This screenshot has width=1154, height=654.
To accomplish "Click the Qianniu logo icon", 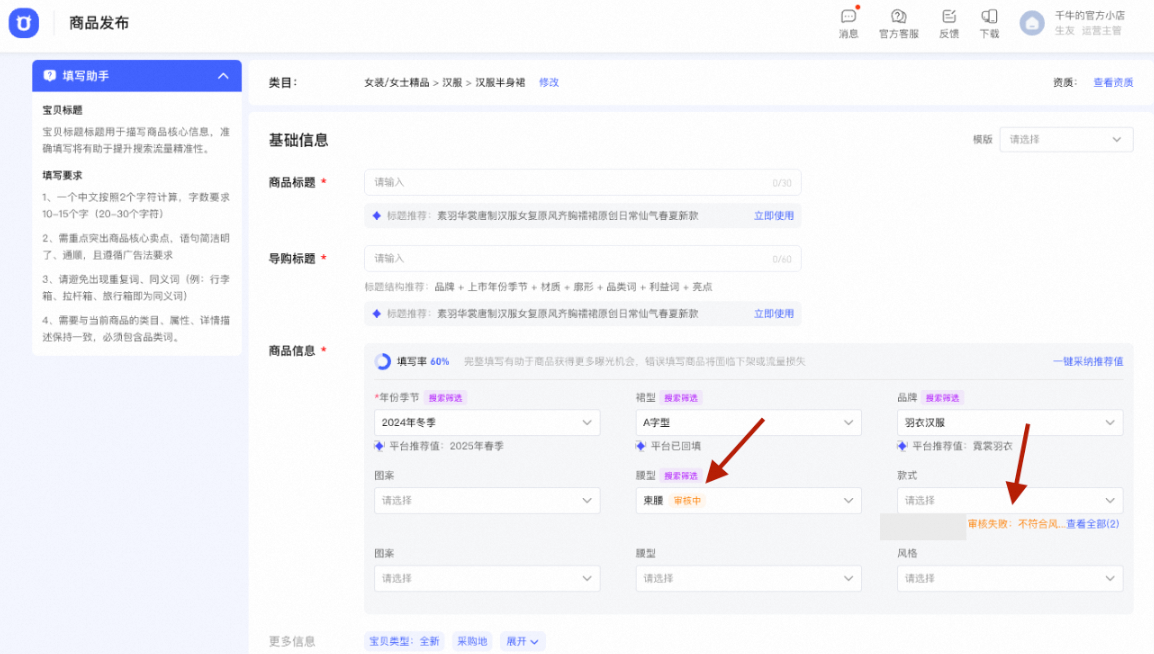I will (x=24, y=23).
